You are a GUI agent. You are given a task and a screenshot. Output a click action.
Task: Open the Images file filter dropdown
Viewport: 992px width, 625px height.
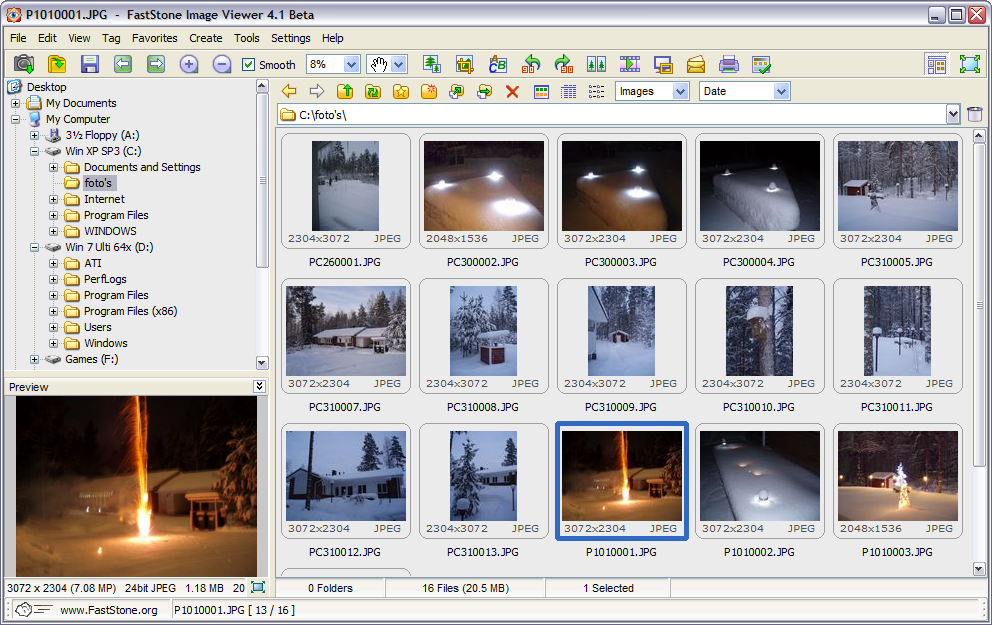[681, 91]
